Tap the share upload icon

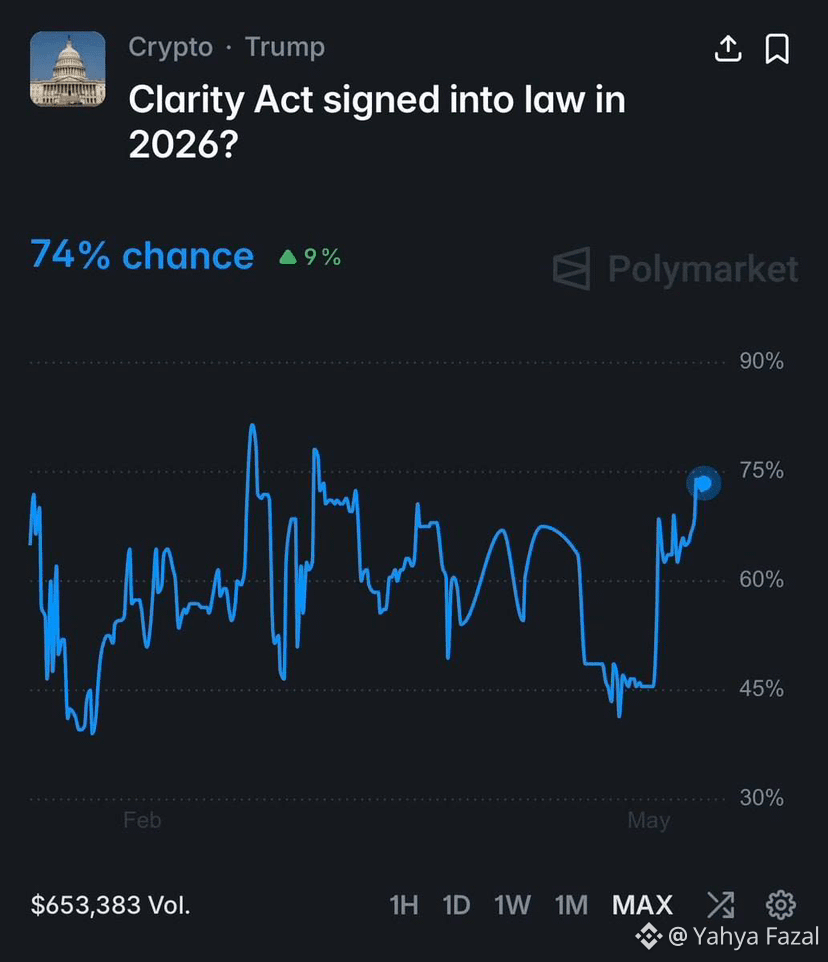tap(728, 48)
